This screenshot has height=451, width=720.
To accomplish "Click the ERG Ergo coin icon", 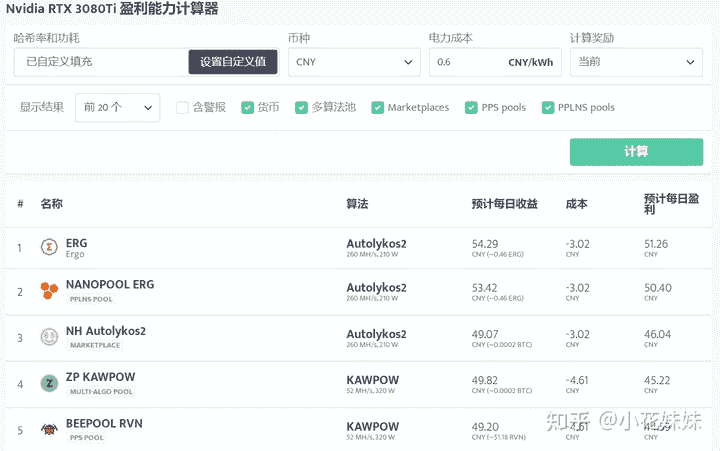I will coord(49,247).
